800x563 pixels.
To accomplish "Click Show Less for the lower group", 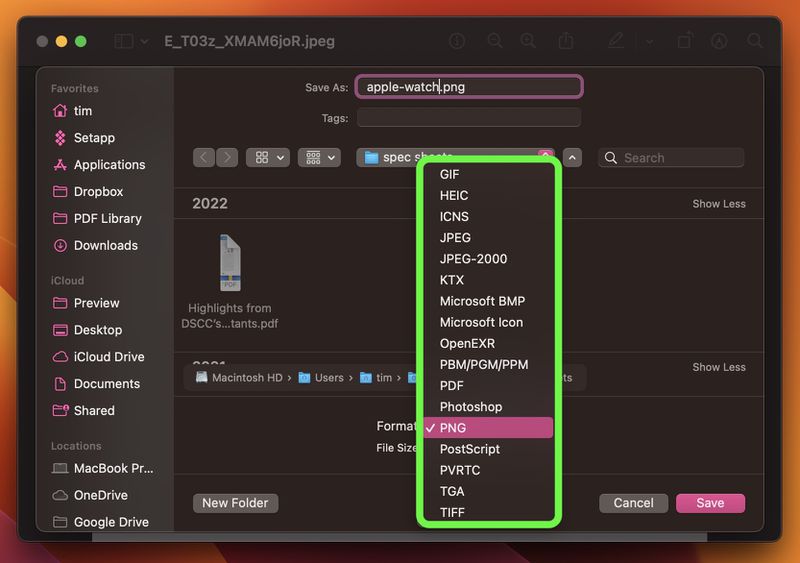I will (718, 367).
